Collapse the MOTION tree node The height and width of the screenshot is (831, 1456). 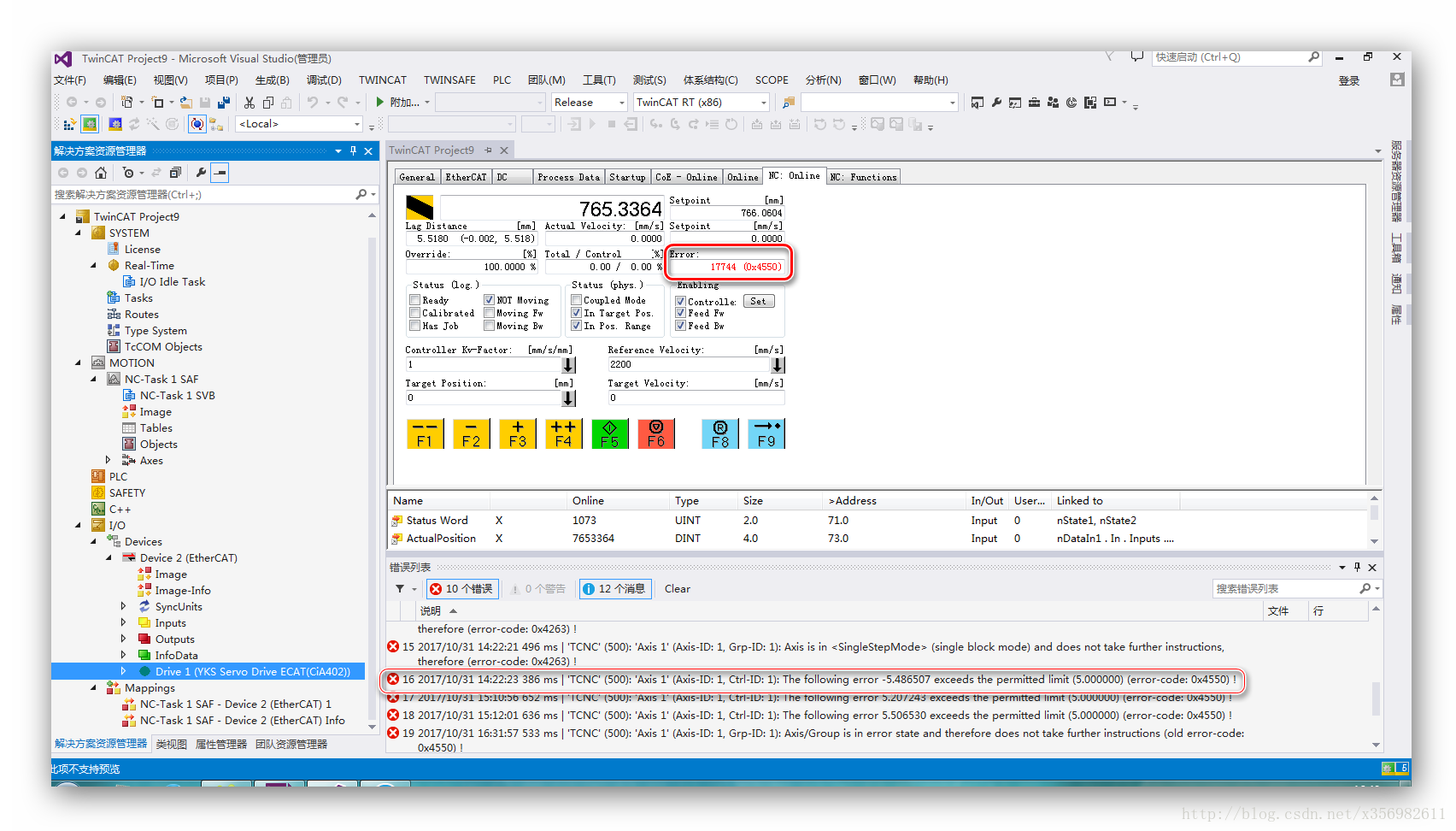pyautogui.click(x=78, y=362)
